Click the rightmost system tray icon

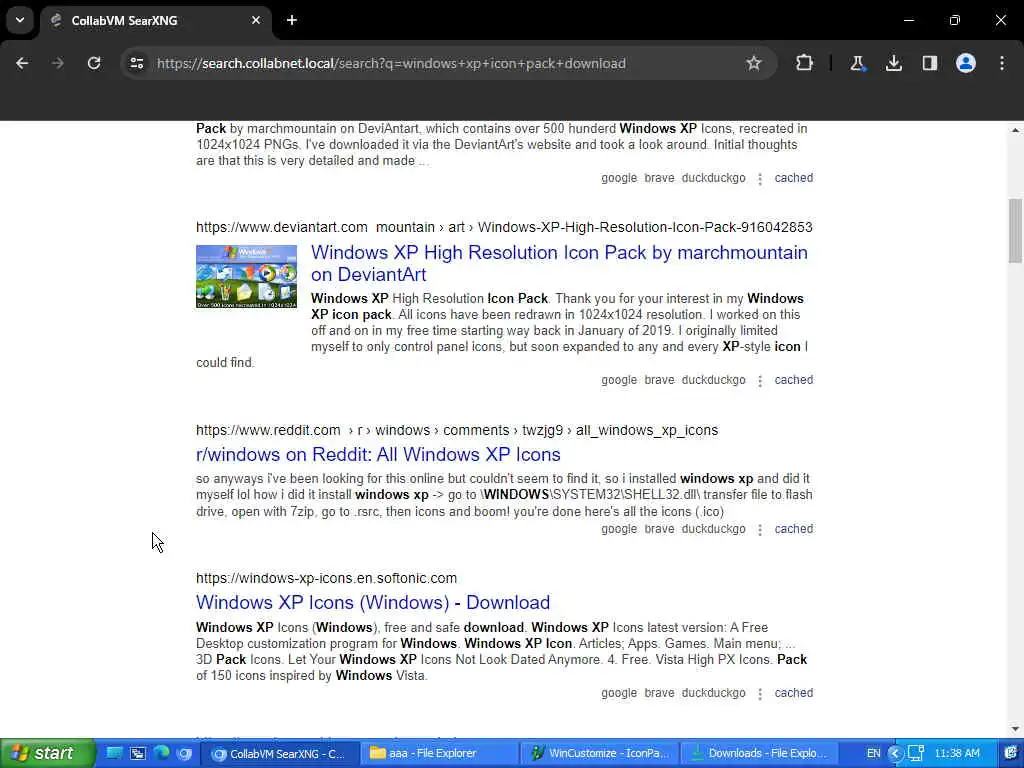tap(1012, 754)
